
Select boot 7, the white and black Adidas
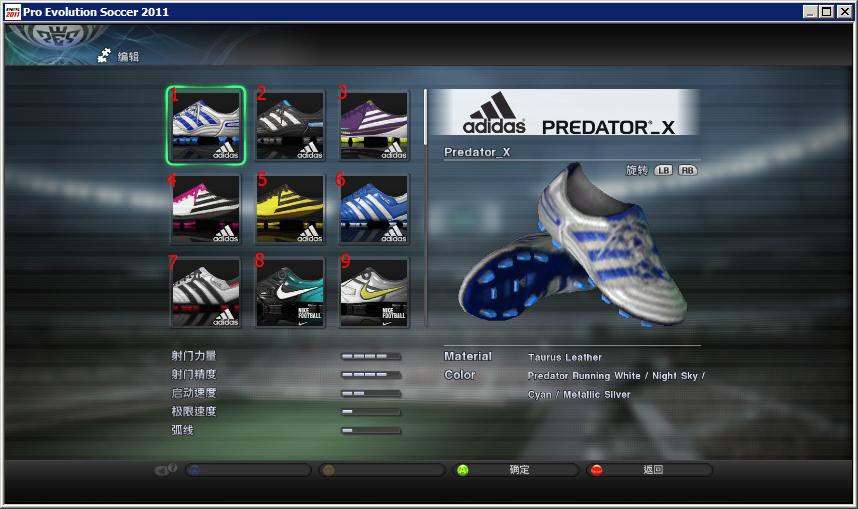tap(205, 292)
